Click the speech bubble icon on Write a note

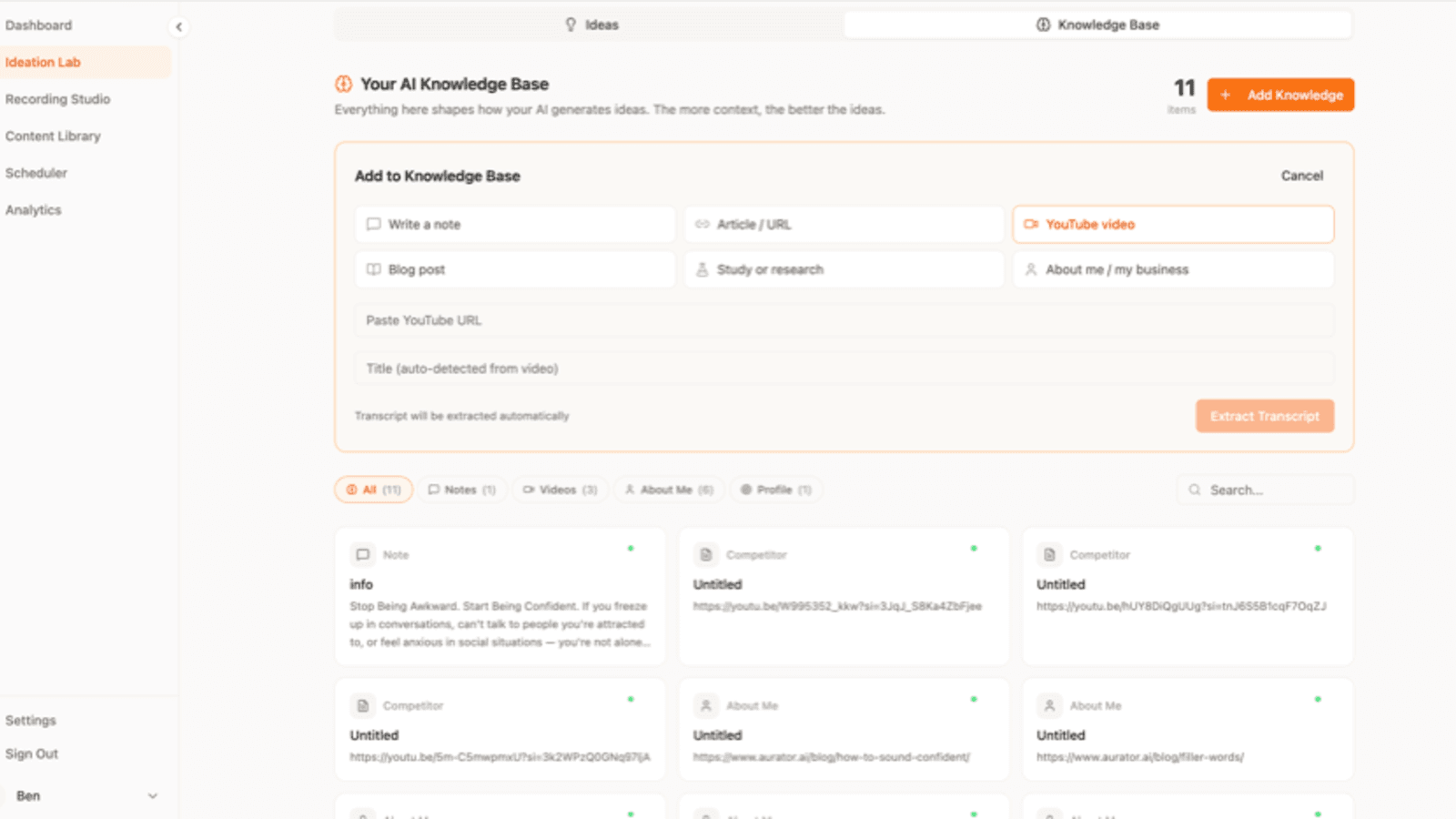(373, 224)
